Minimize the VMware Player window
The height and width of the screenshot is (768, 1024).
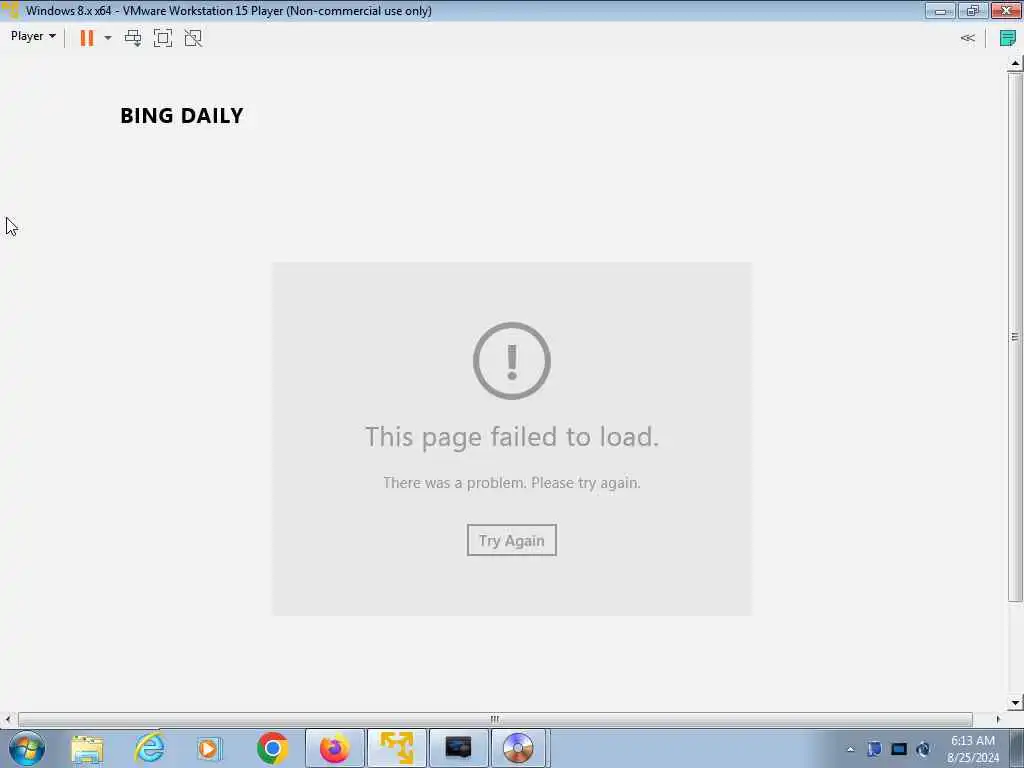(940, 10)
